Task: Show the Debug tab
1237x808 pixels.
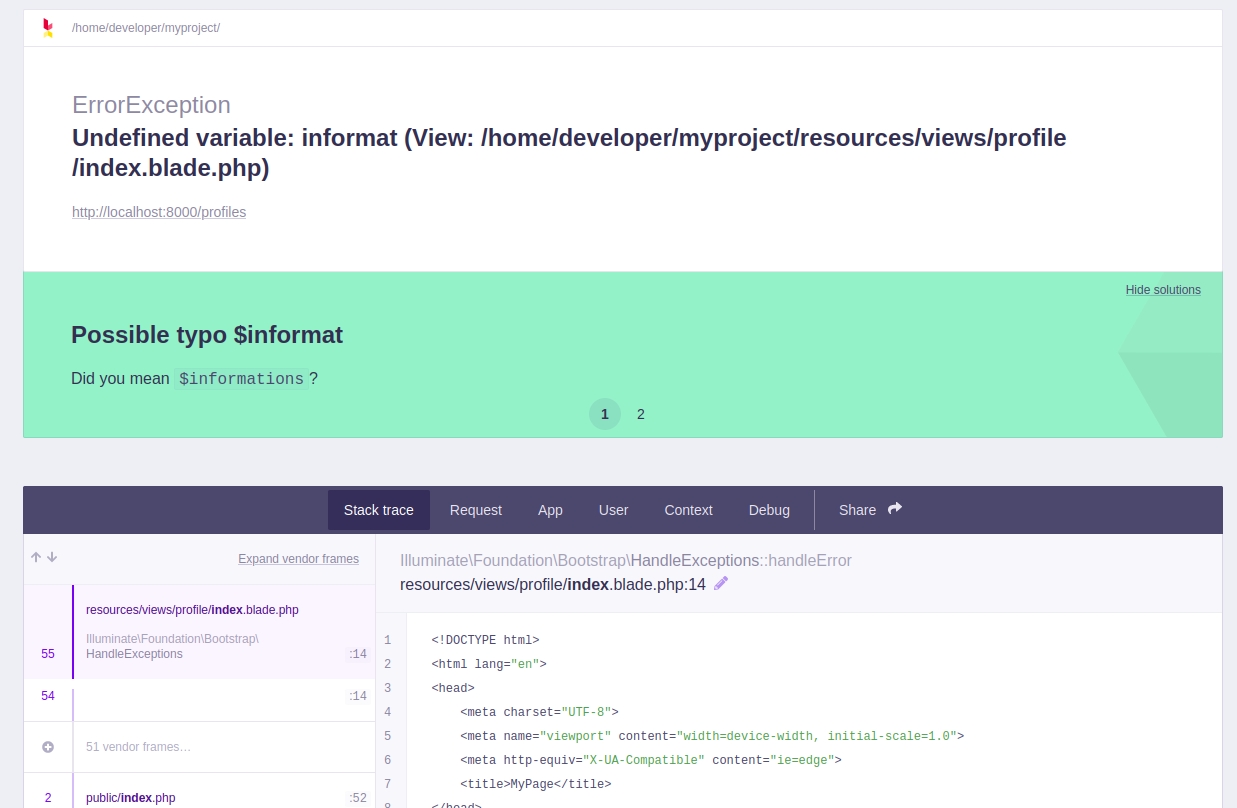Action: (769, 510)
